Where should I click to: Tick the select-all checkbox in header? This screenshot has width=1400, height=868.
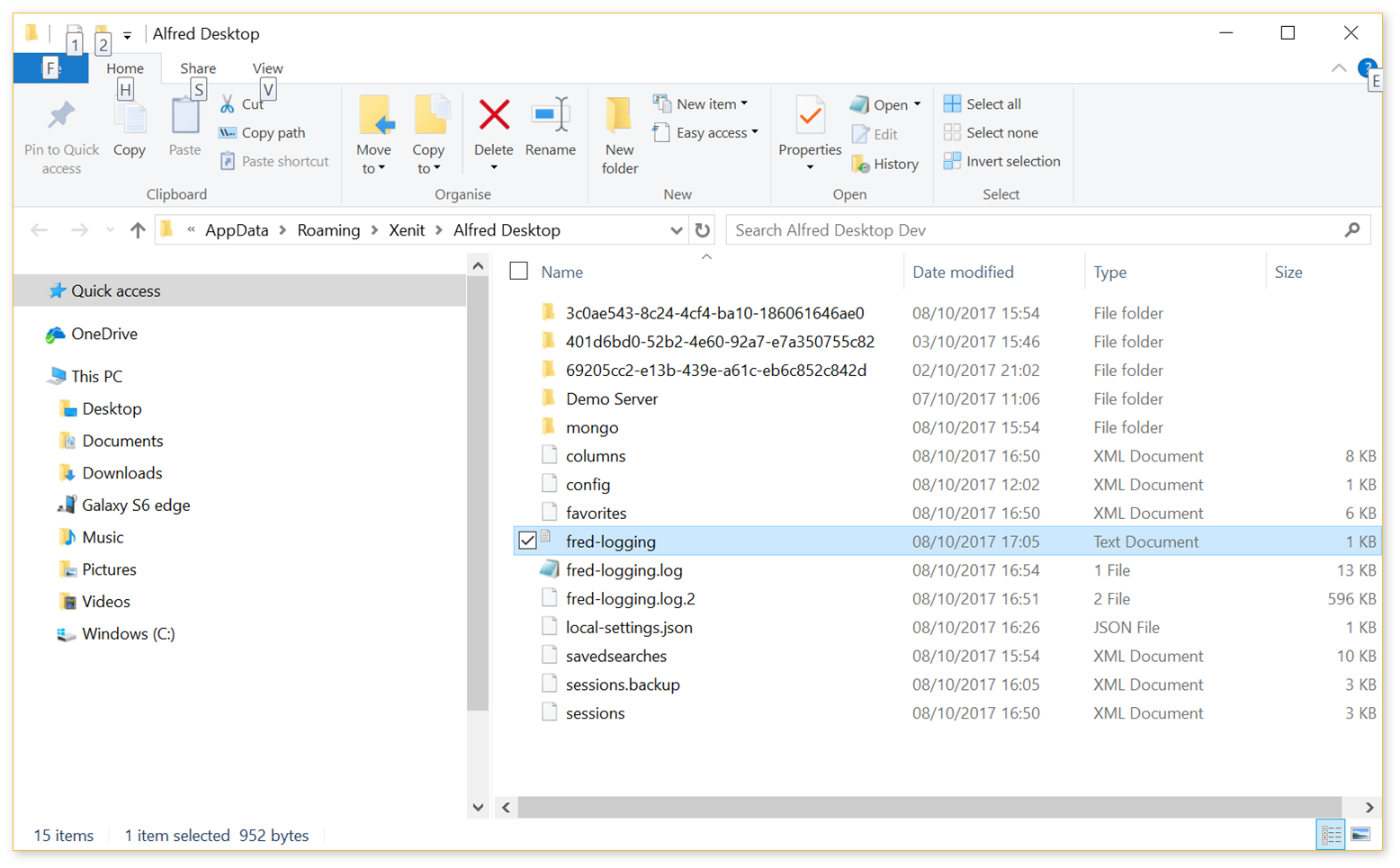click(519, 272)
